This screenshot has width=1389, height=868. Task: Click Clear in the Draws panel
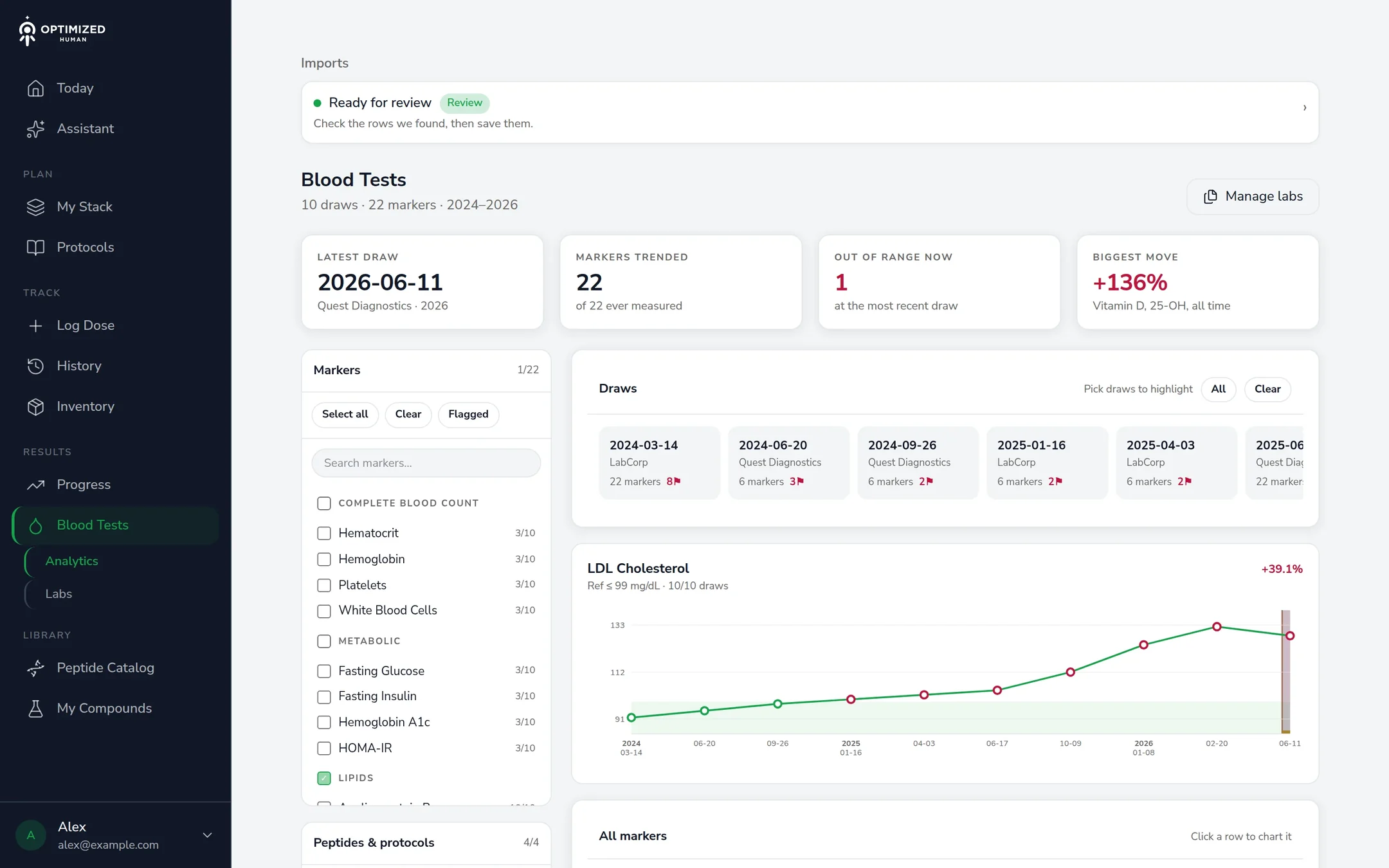(1267, 389)
